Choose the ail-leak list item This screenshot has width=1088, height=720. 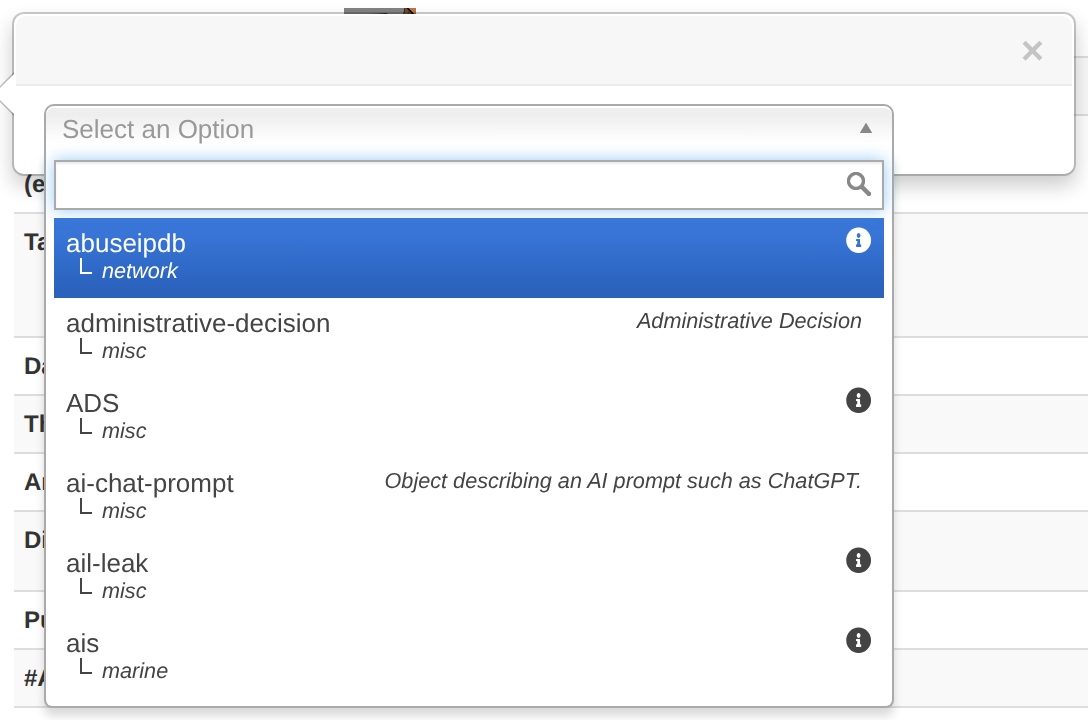pos(468,577)
